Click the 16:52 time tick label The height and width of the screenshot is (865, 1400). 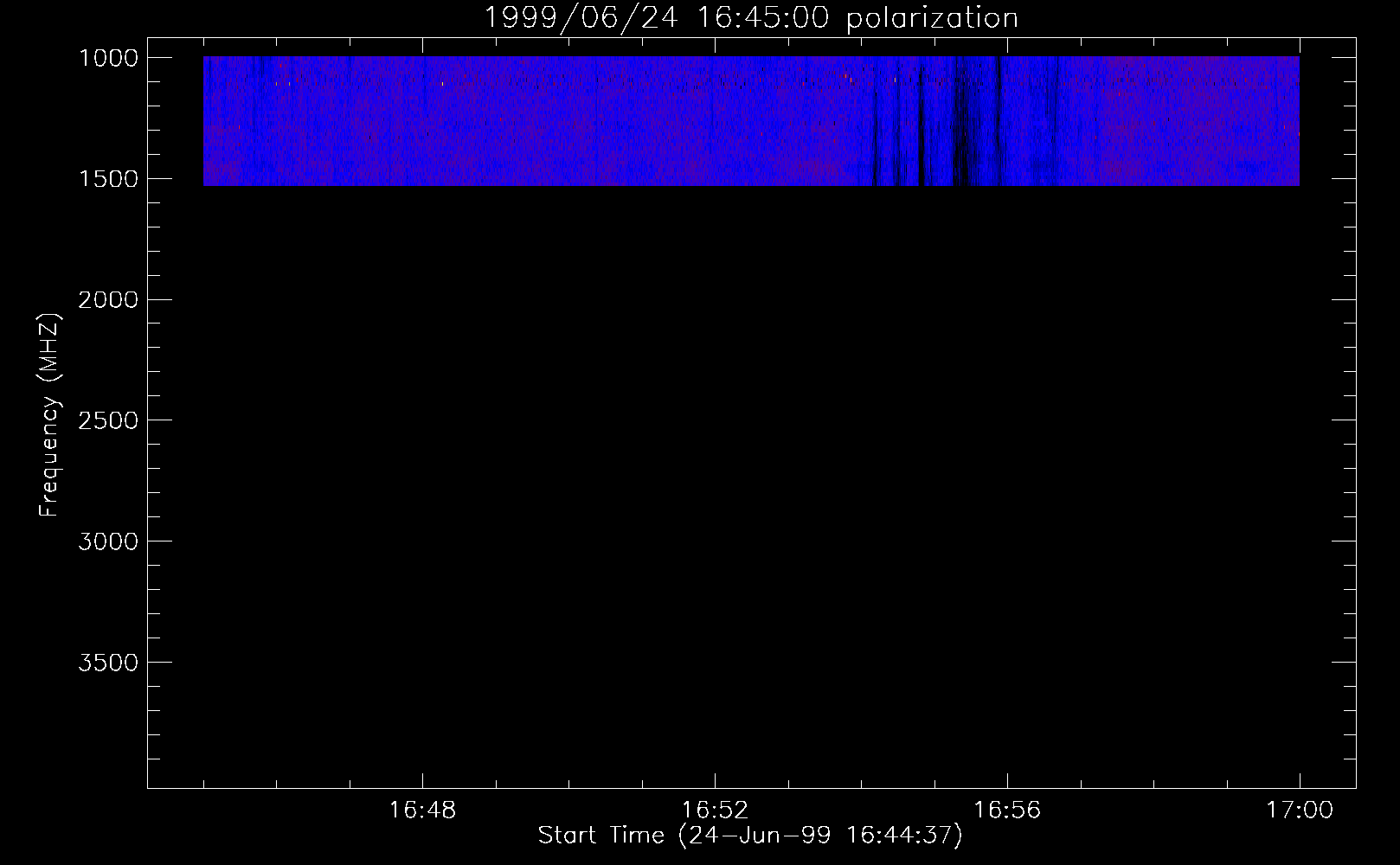[715, 811]
